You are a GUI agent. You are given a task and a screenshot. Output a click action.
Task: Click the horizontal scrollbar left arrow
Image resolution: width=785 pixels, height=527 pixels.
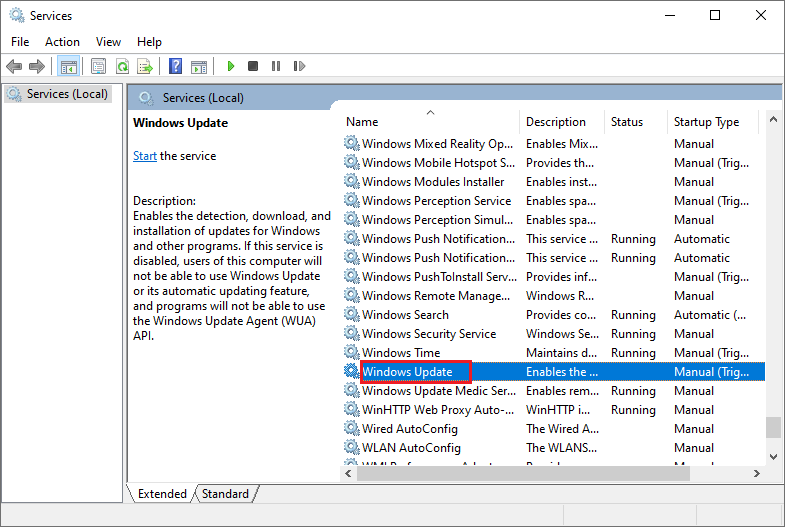[348, 473]
